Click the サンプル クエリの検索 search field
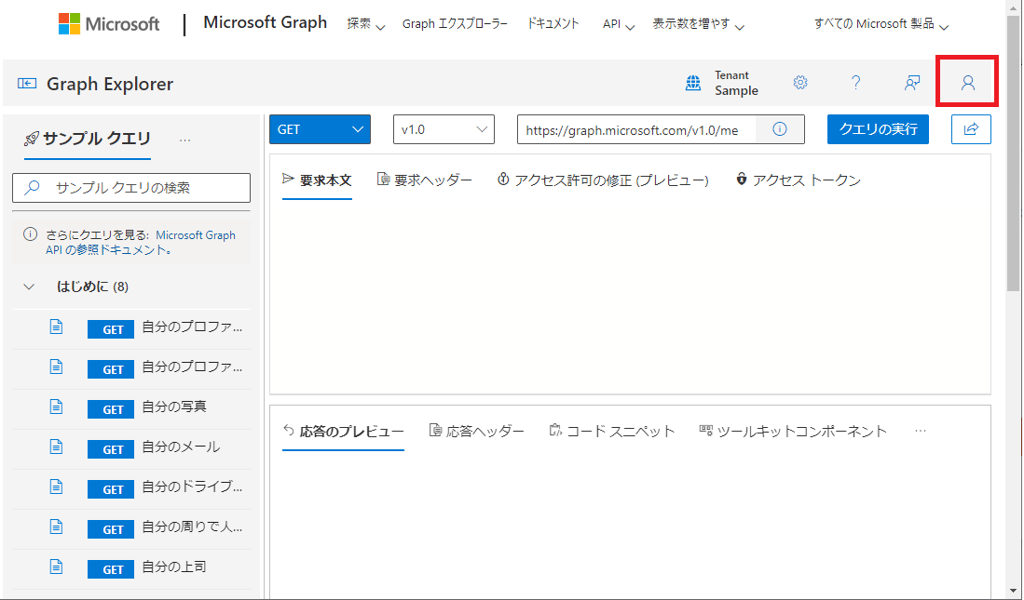 pyautogui.click(x=131, y=188)
